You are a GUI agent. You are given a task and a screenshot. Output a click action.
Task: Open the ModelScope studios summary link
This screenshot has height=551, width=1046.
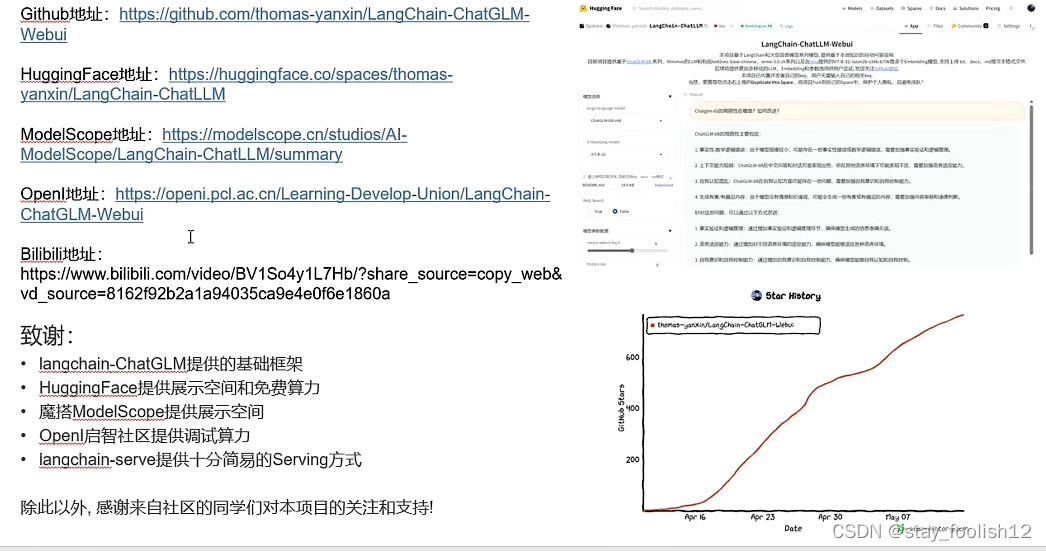[x=213, y=144]
